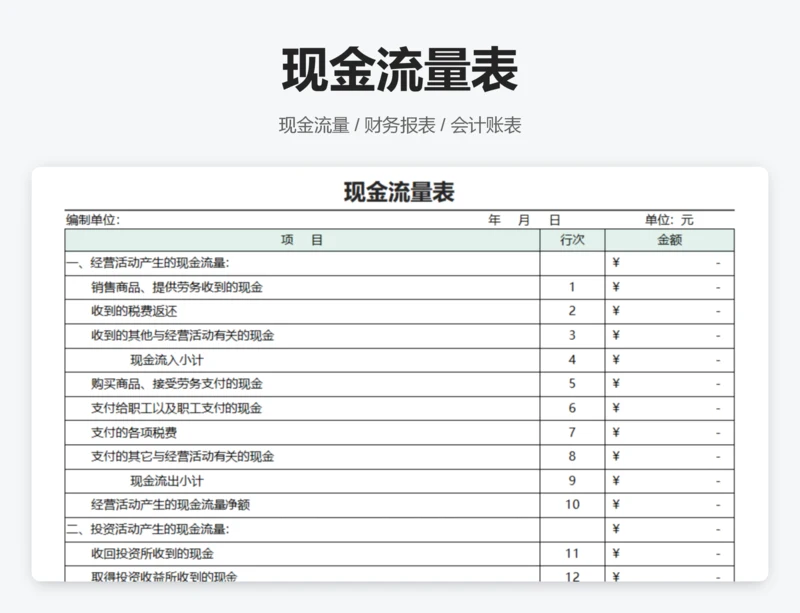Click row number 2 in 行次 column
Viewport: 800px width, 613px height.
(x=572, y=311)
